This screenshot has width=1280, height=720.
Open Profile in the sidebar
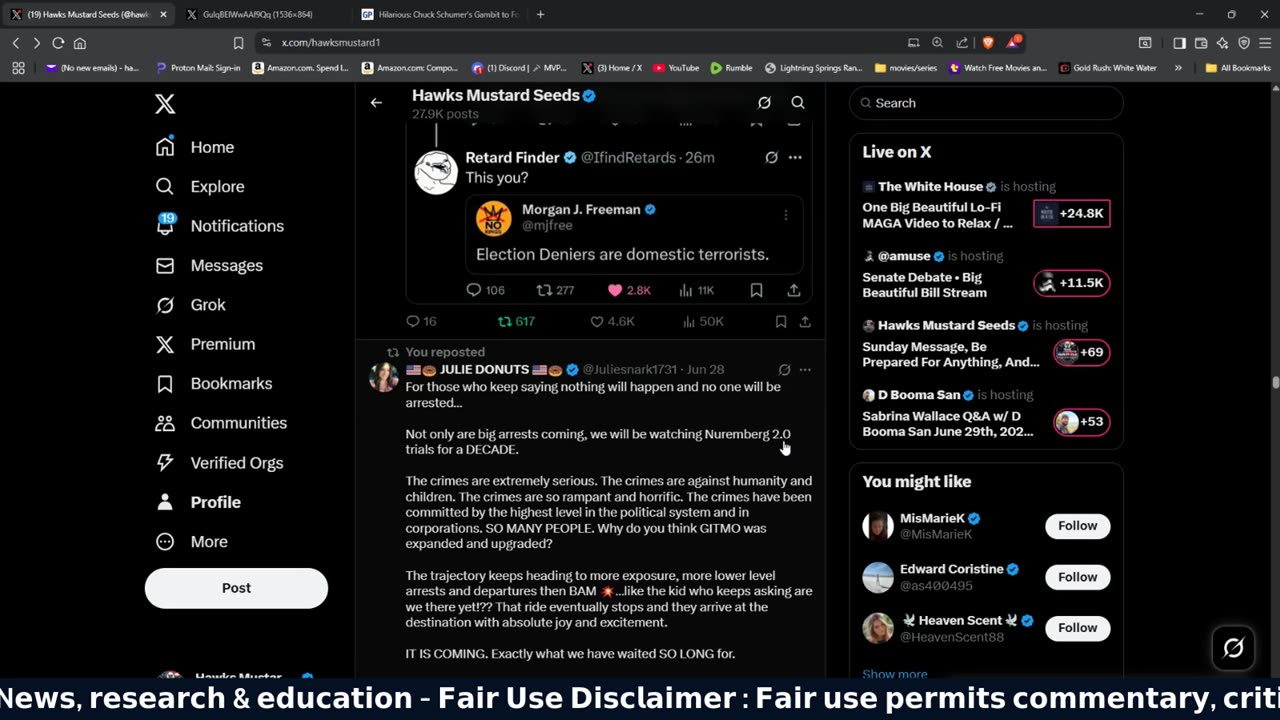click(x=198, y=502)
